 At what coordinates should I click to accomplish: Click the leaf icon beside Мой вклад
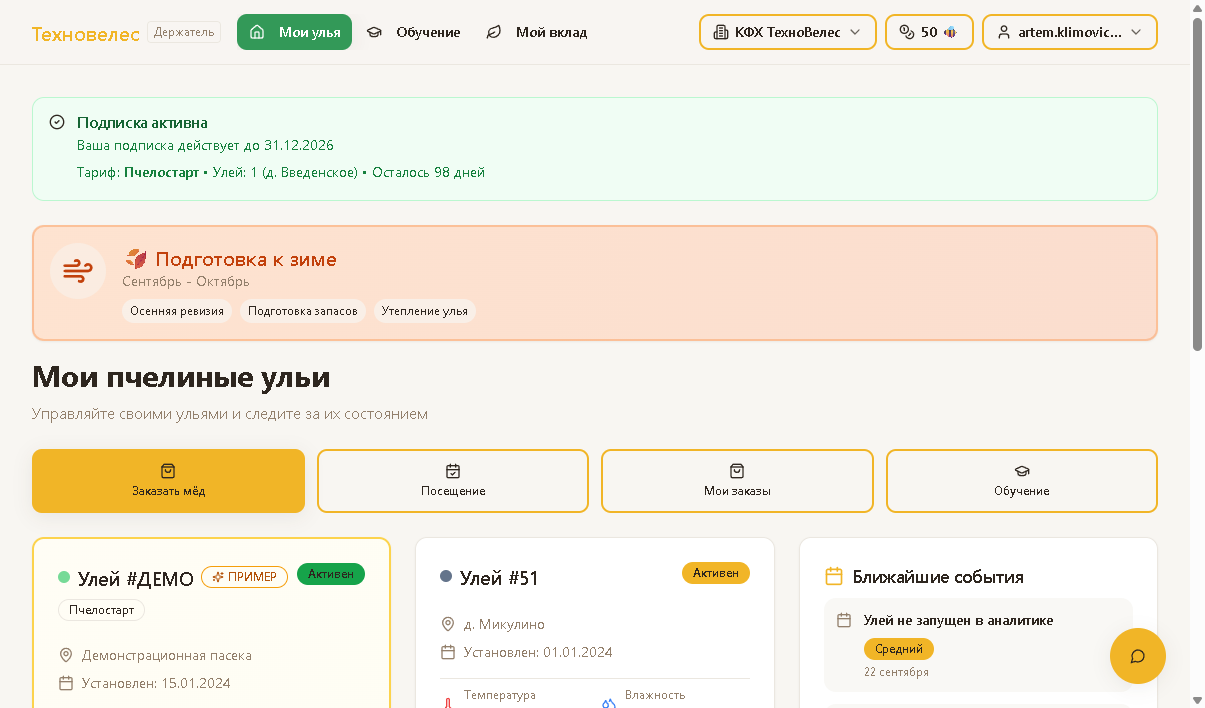pos(493,32)
